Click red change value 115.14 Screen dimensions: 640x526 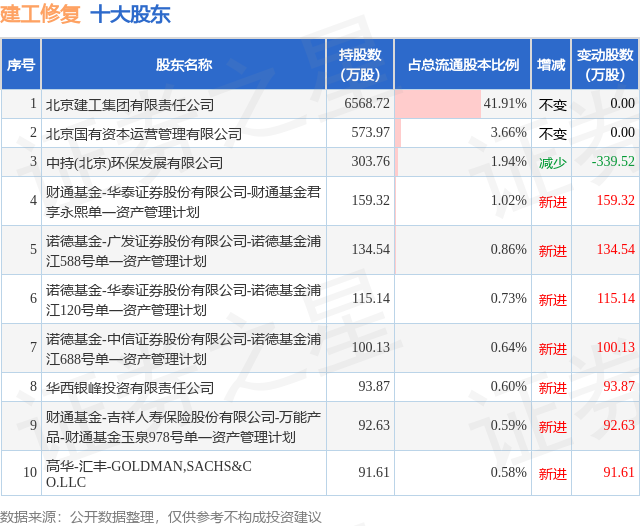(x=616, y=298)
